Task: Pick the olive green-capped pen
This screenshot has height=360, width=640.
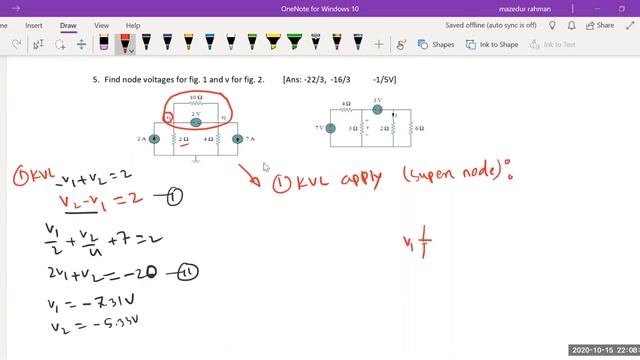Action: tap(252, 42)
